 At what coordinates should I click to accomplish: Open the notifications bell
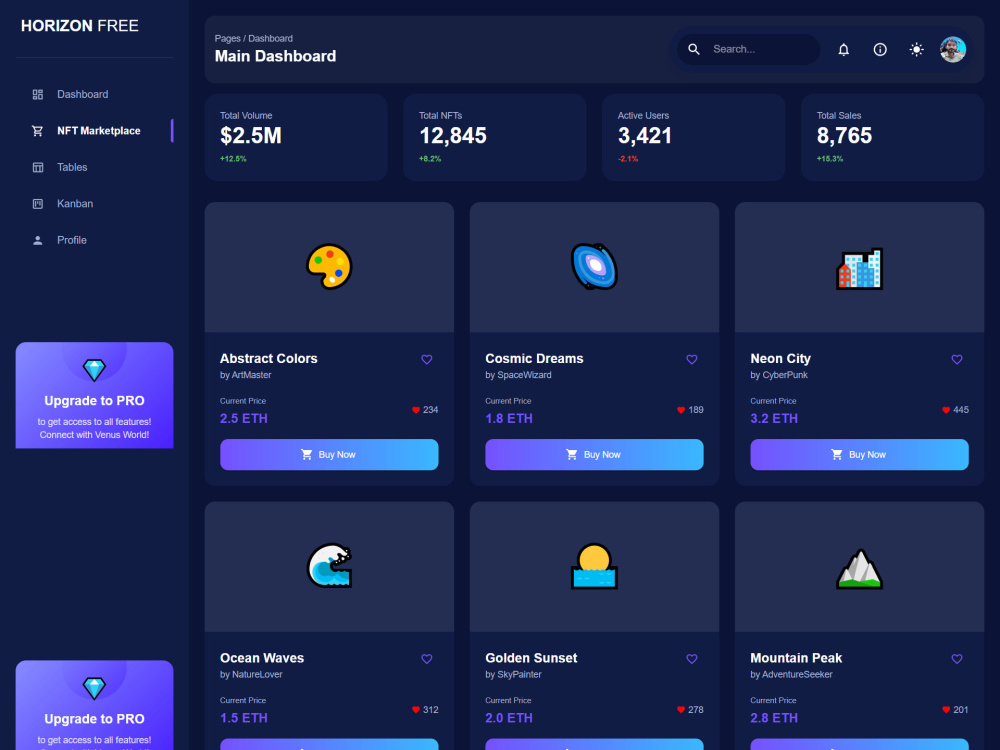point(843,49)
